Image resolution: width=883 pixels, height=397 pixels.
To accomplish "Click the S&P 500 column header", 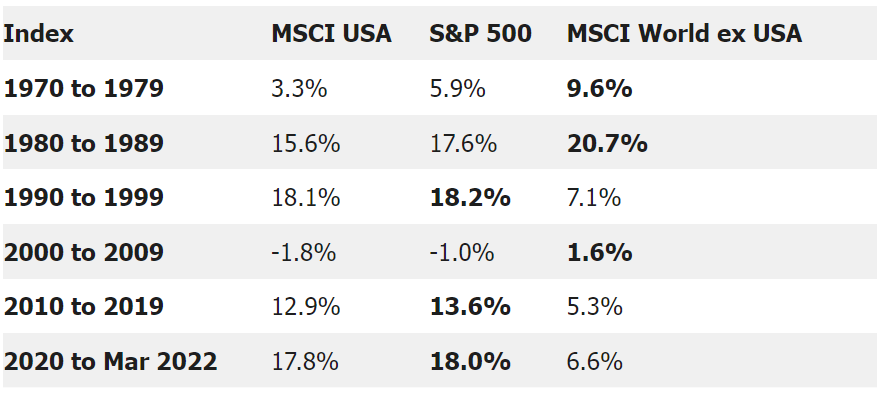I will [x=480, y=34].
